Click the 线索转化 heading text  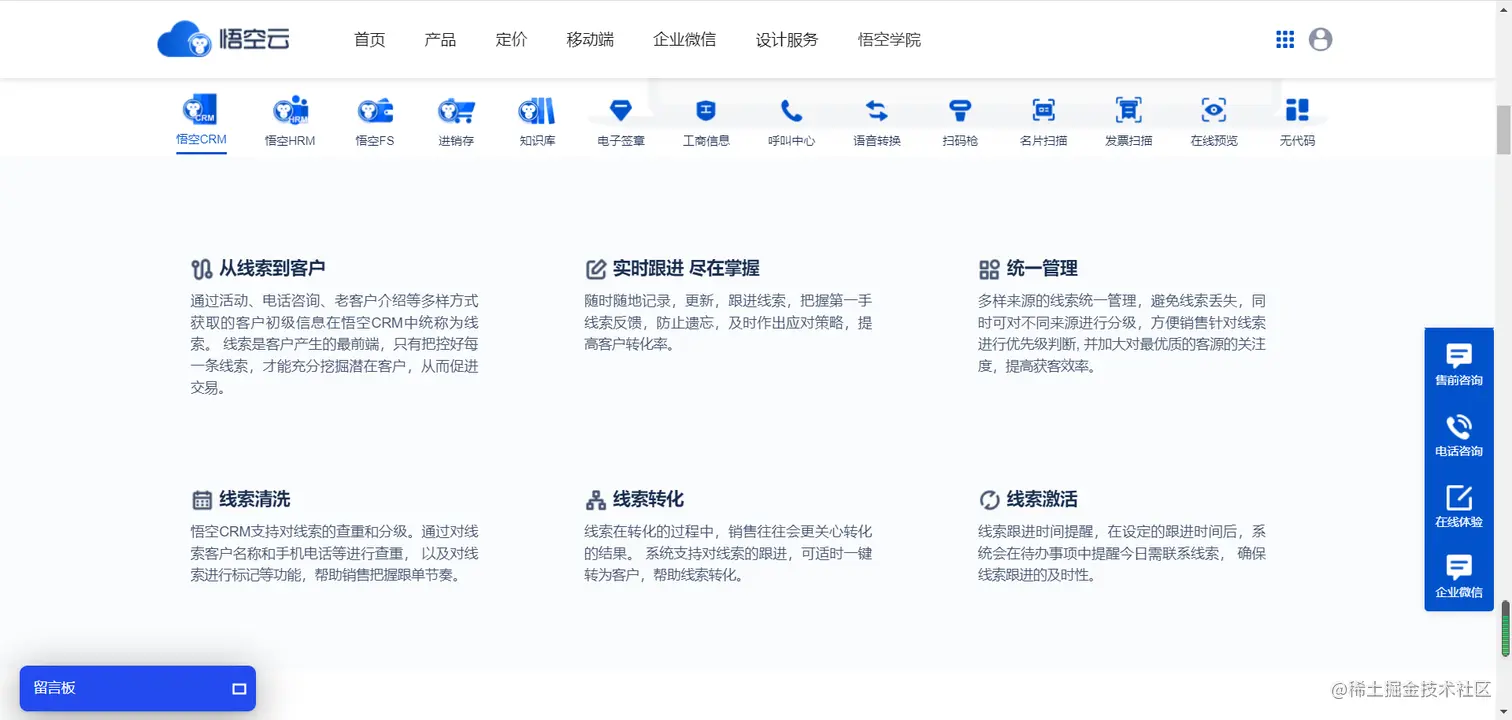[648, 499]
